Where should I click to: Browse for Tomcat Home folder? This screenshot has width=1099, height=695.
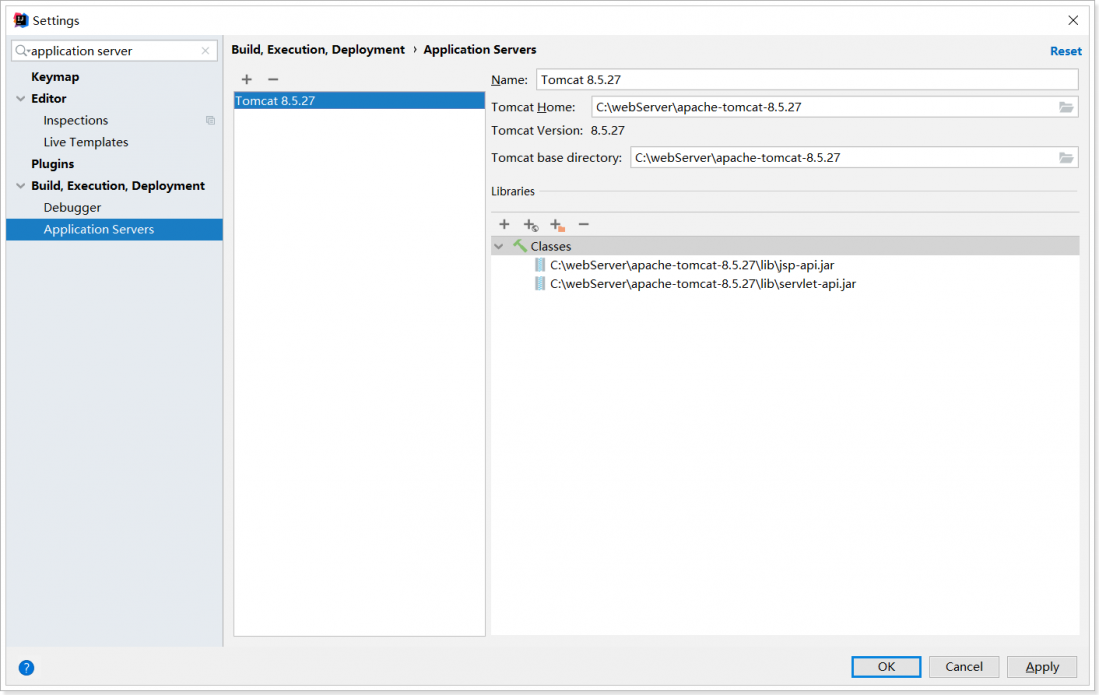(1066, 107)
